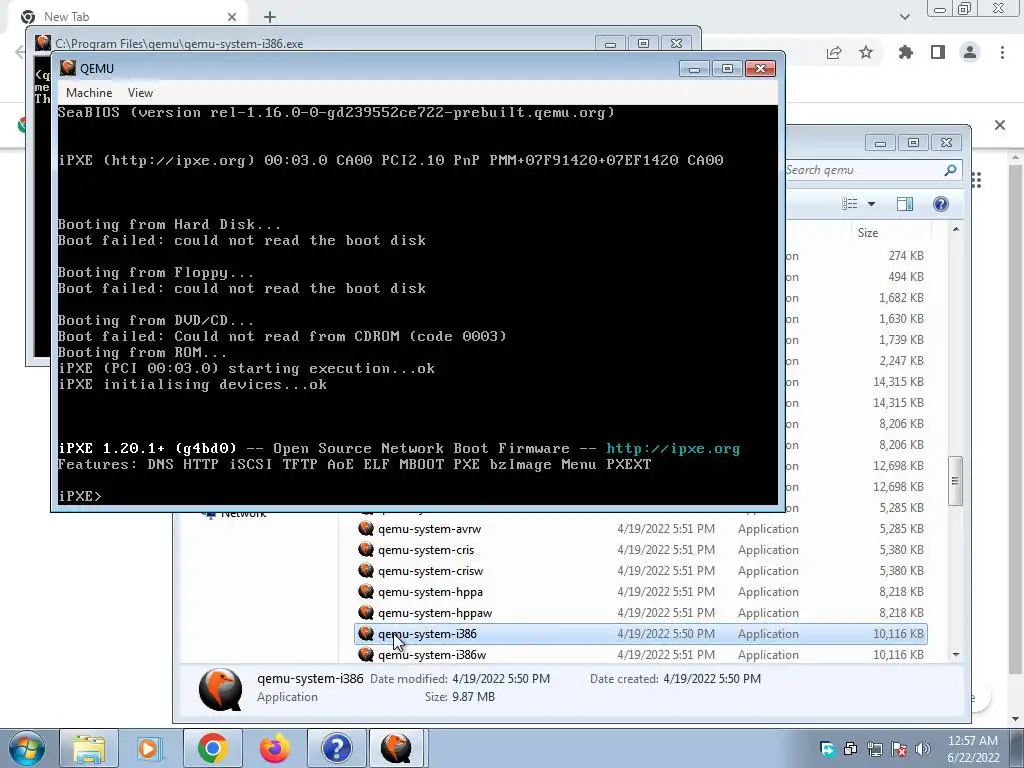Click the Explorer file list scrollbar thumb

tap(955, 481)
